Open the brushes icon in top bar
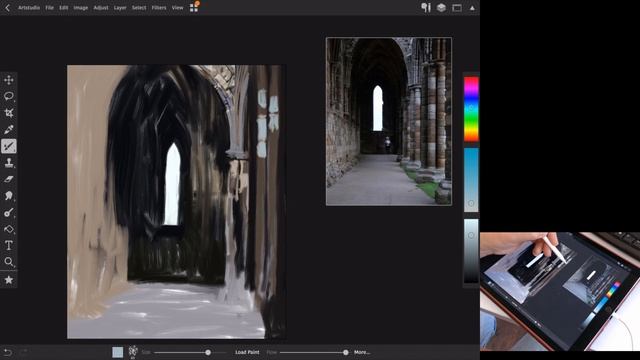Image resolution: width=640 pixels, height=360 pixels. coord(426,7)
